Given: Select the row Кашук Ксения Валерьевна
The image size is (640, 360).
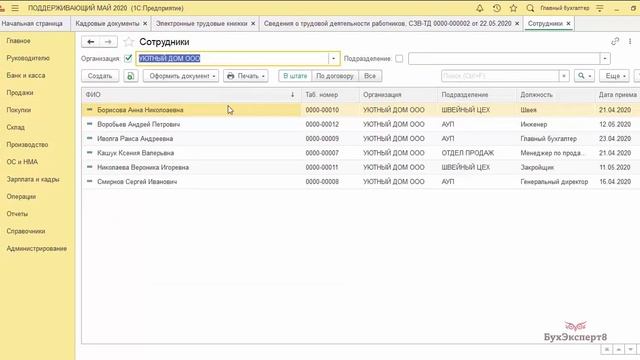Looking at the screenshot, I should point(361,153).
